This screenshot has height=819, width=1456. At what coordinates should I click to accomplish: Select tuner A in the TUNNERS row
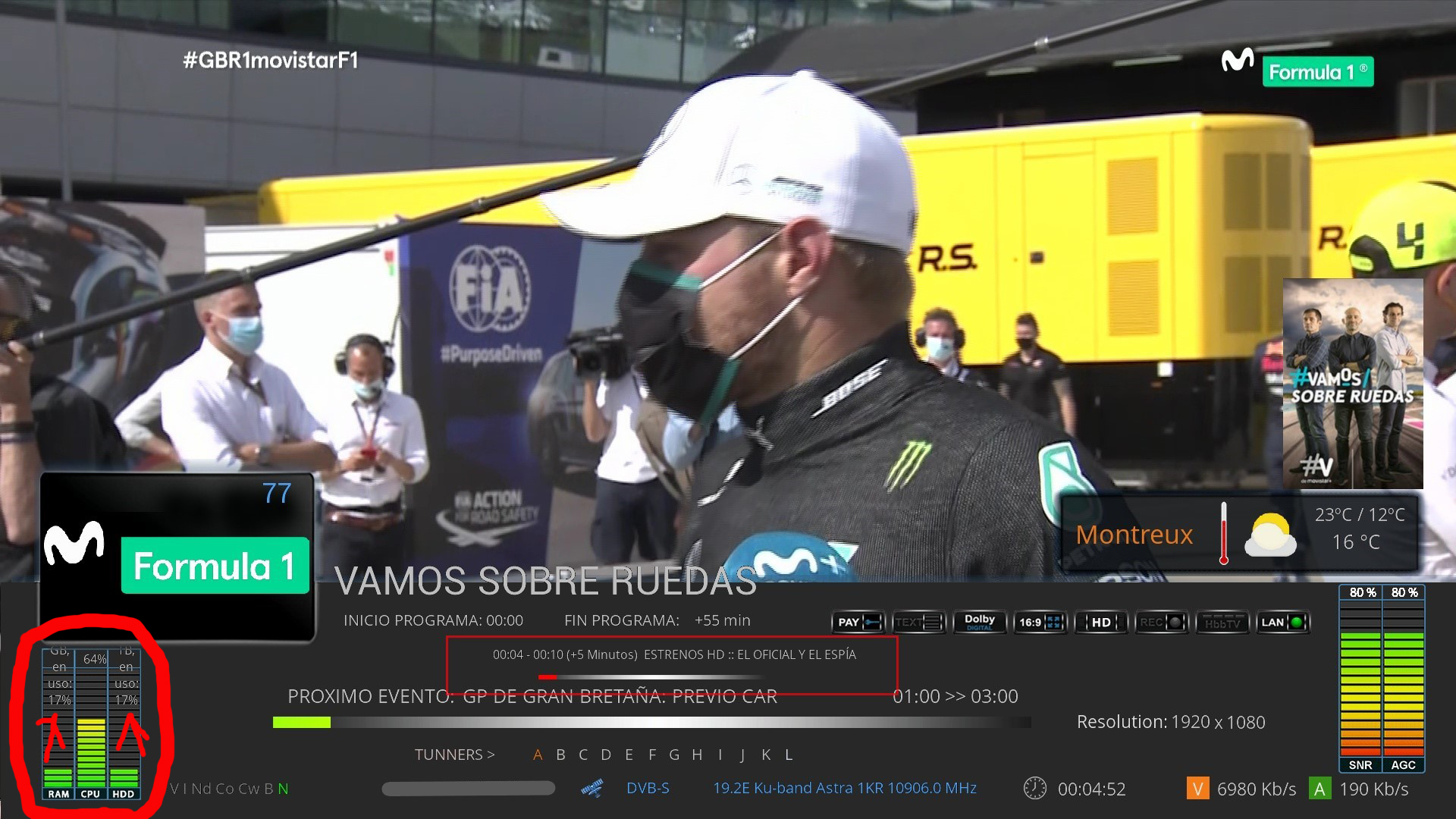pos(538,755)
